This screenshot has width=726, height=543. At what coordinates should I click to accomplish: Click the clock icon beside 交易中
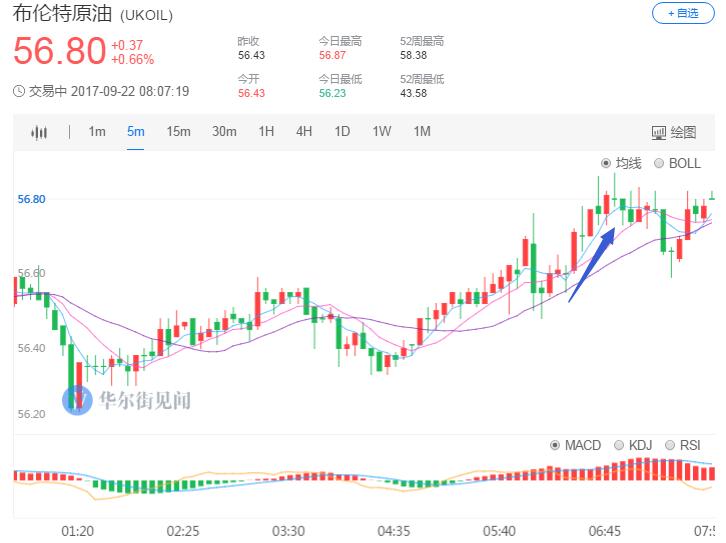tap(19, 91)
